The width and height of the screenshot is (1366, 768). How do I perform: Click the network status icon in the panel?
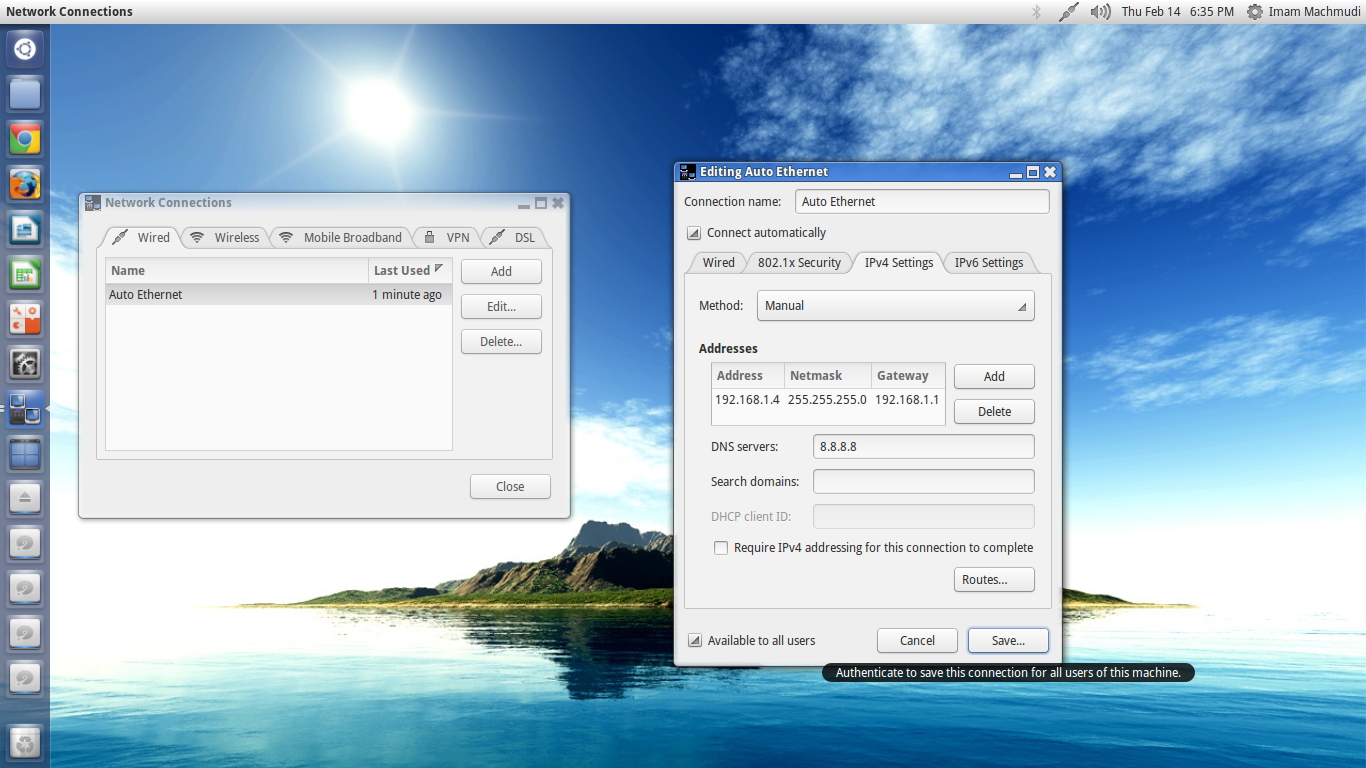click(x=1068, y=11)
